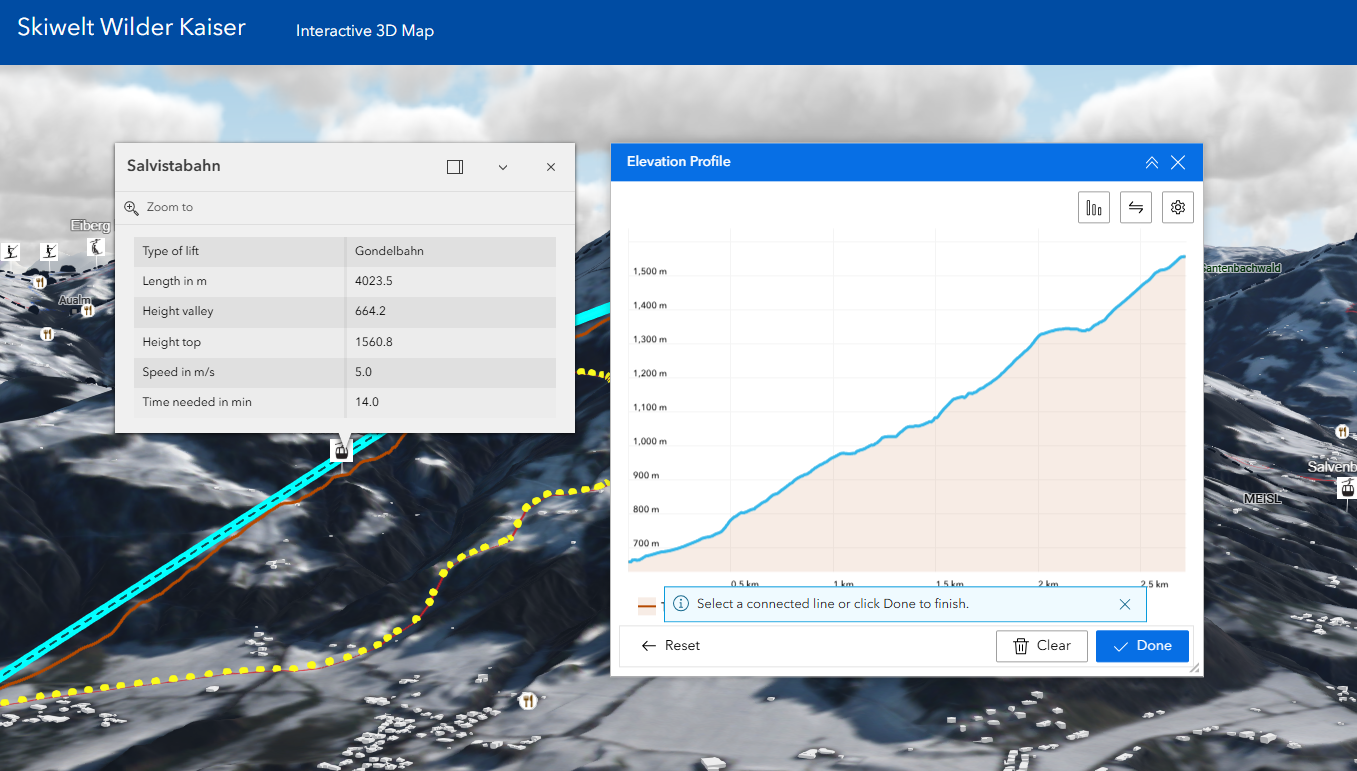Open Elevation Profile settings gear
The width and height of the screenshot is (1357, 771).
1178,208
